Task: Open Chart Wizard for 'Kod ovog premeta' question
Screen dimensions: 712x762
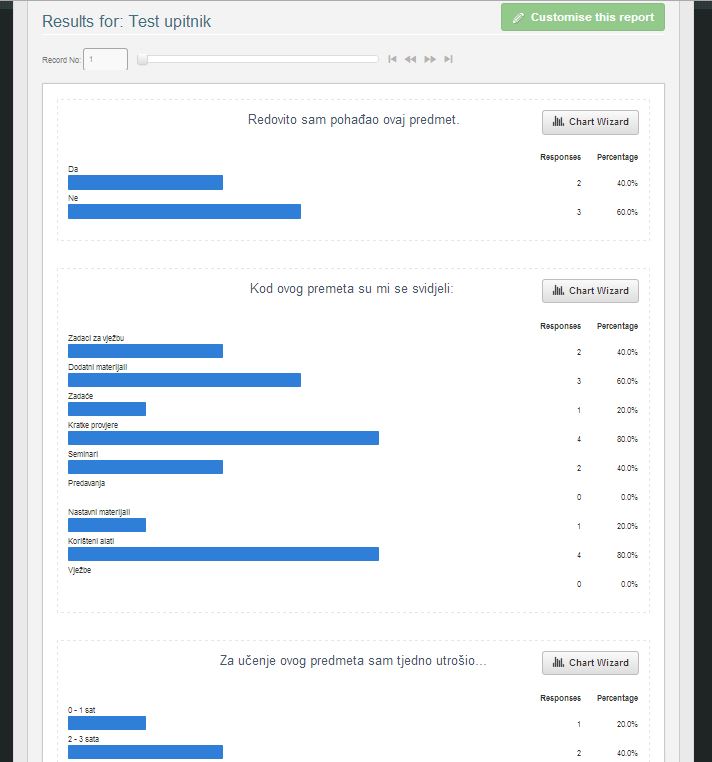Action: click(590, 291)
